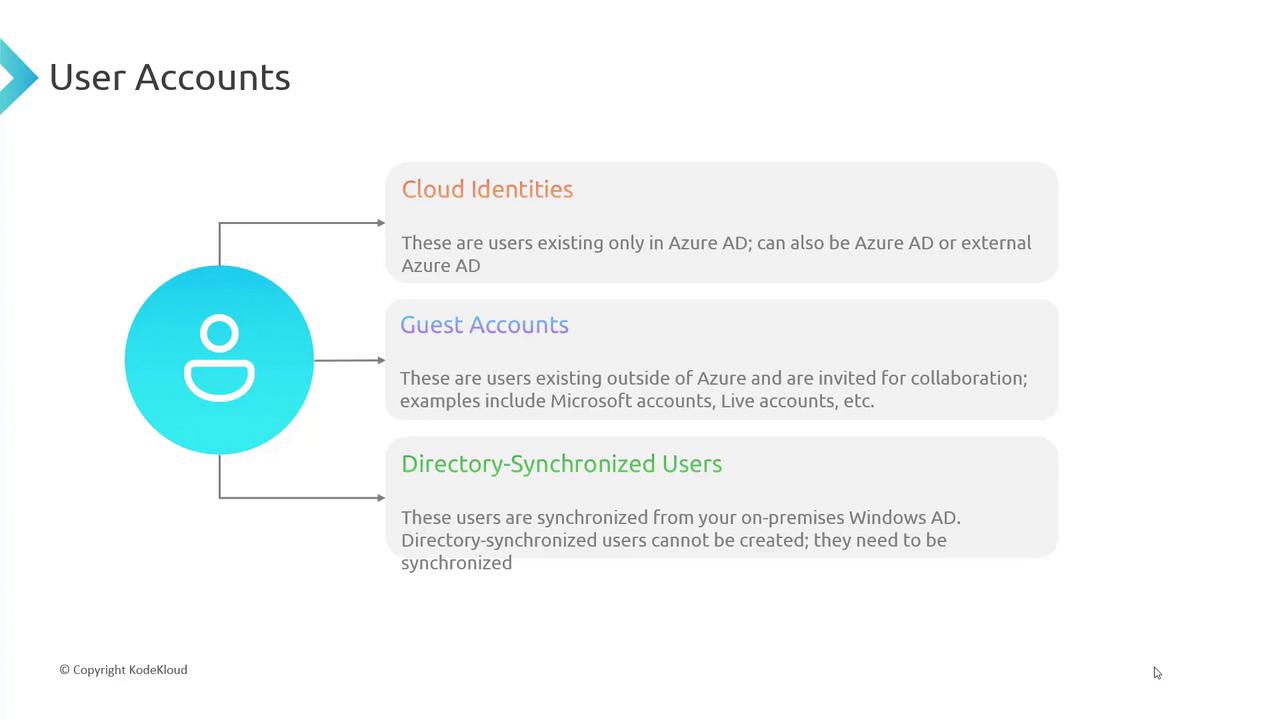Click the arrowhead pointing to Directory-Synchronized Users
This screenshot has height=720, width=1280.
point(381,497)
